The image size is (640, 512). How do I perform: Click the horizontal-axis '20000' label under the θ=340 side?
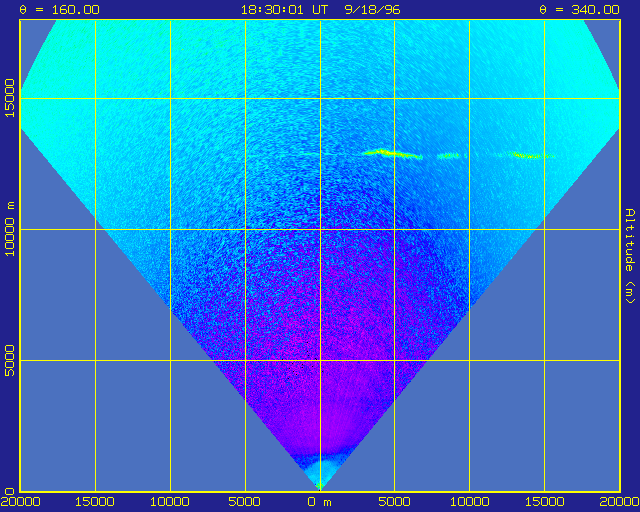click(620, 502)
